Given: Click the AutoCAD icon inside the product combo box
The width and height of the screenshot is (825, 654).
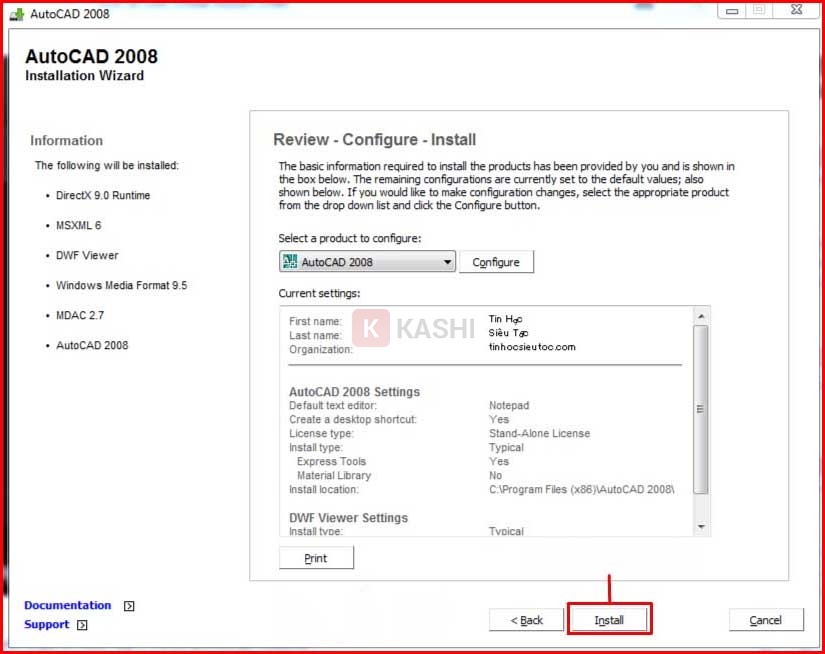Looking at the screenshot, I should click(x=290, y=262).
